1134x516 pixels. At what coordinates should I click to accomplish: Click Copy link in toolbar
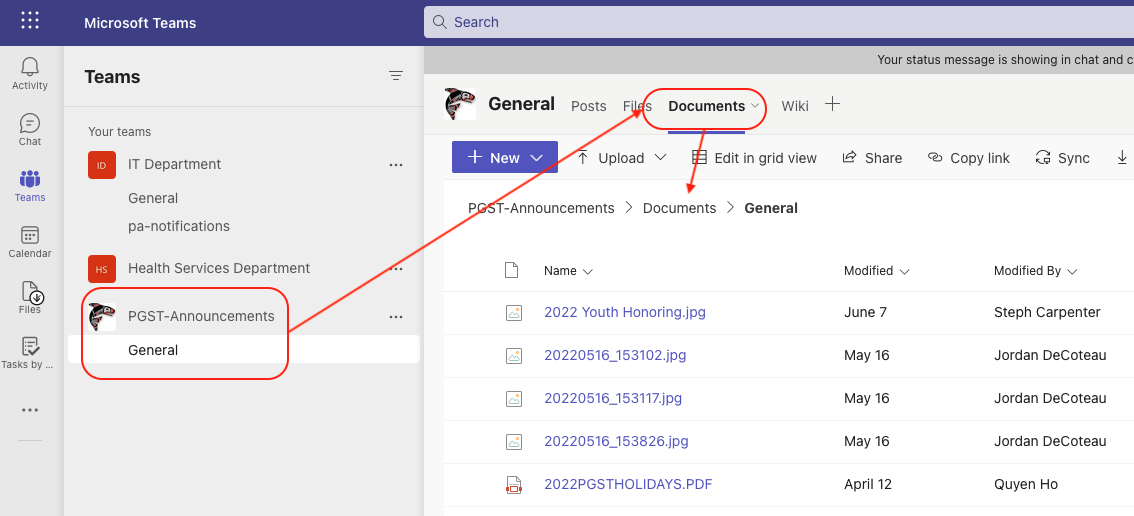point(968,158)
